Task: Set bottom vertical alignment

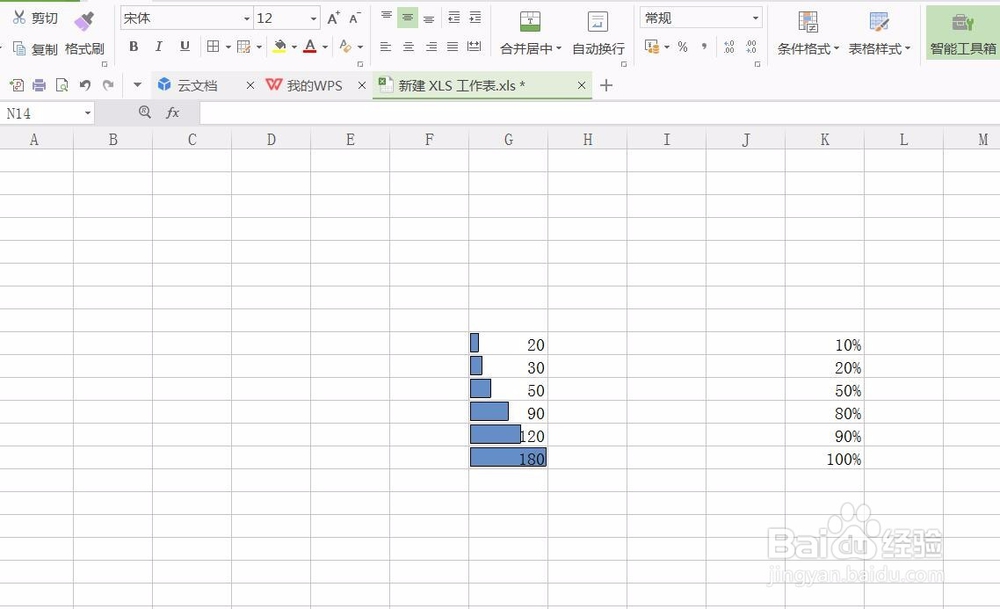Action: pos(429,17)
